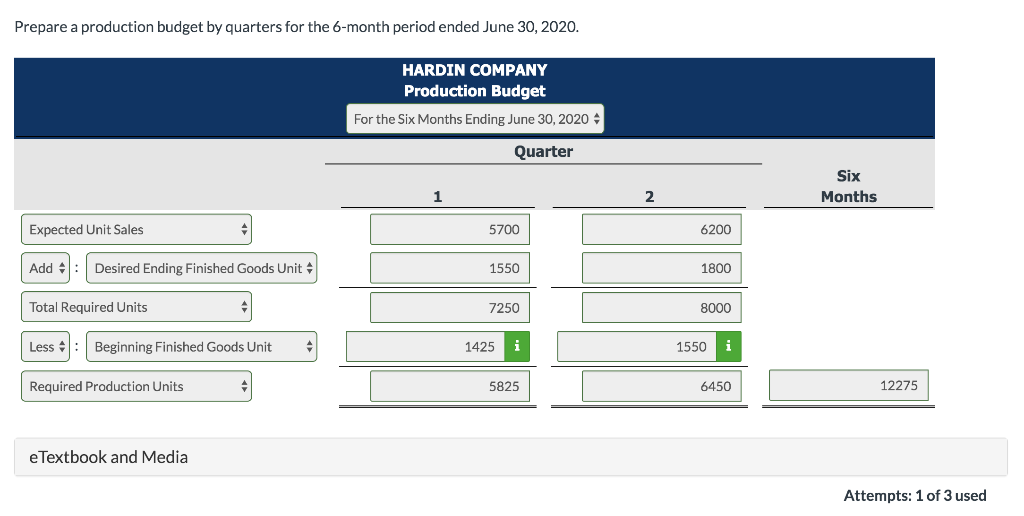Click the Quarter 1 required production field 5825
This screenshot has width=1024, height=516.
[449, 387]
